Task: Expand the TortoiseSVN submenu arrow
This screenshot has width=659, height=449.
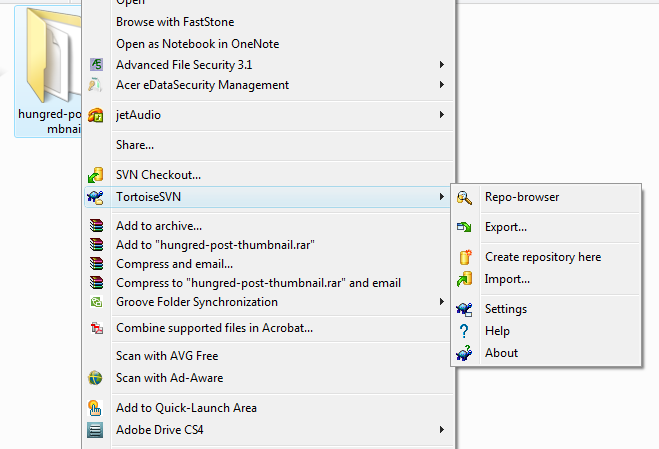Action: click(442, 196)
